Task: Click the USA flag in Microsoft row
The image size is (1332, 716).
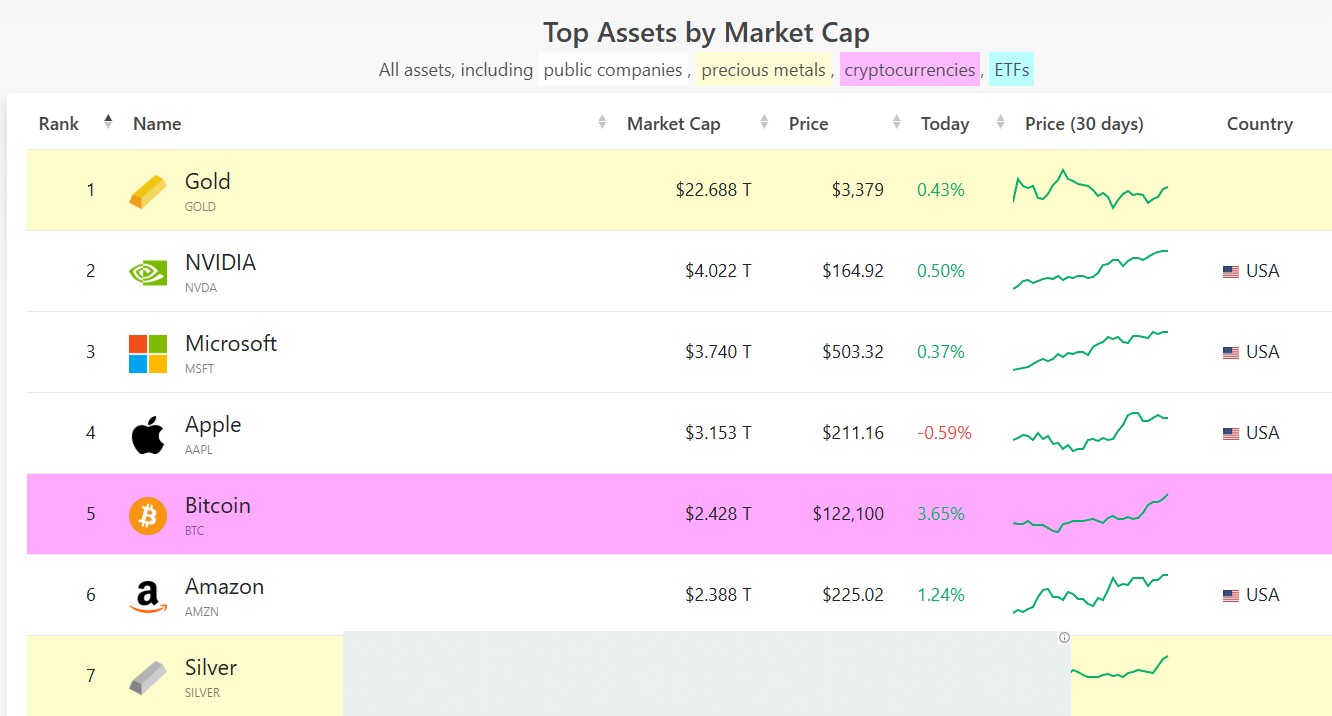Action: (x=1231, y=352)
